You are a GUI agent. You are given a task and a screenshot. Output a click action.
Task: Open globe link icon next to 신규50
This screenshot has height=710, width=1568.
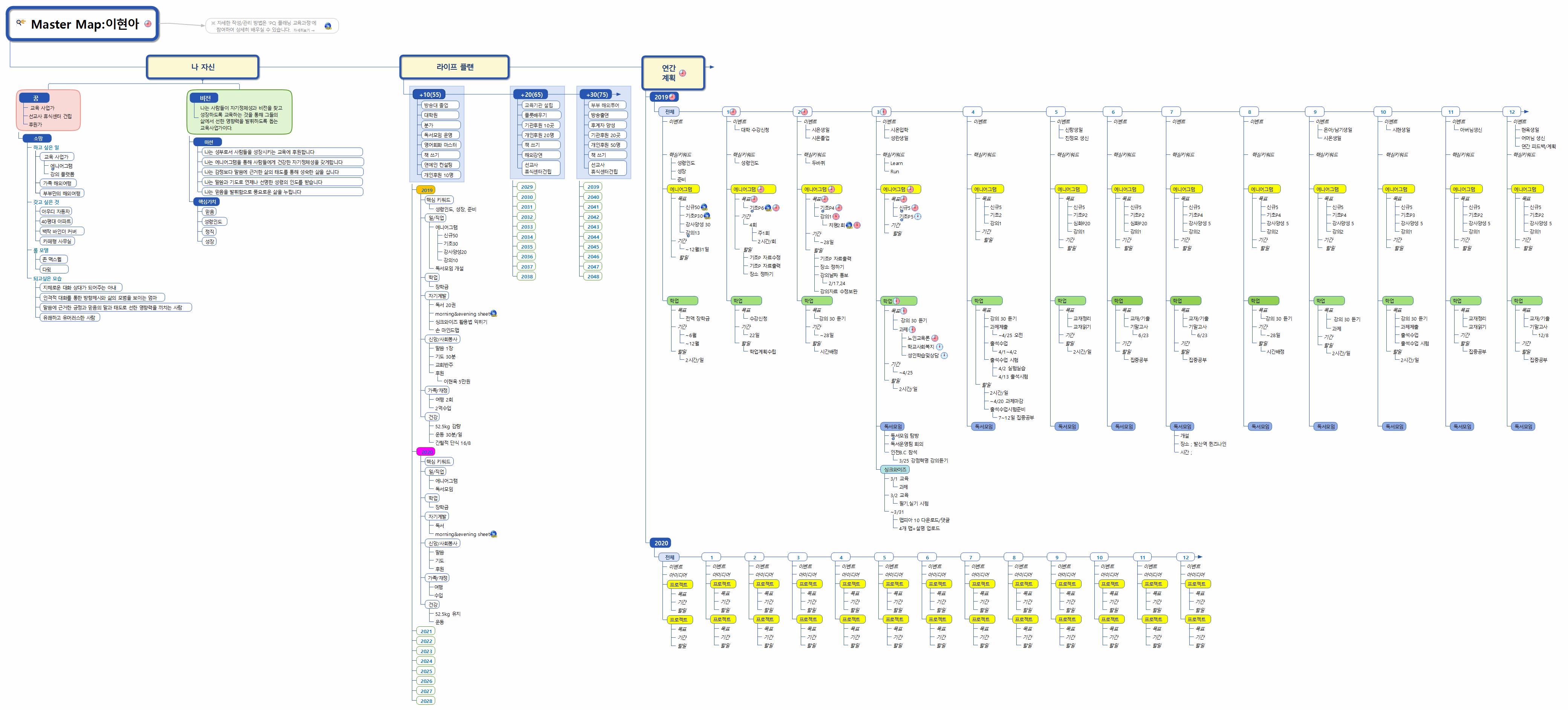click(x=704, y=207)
